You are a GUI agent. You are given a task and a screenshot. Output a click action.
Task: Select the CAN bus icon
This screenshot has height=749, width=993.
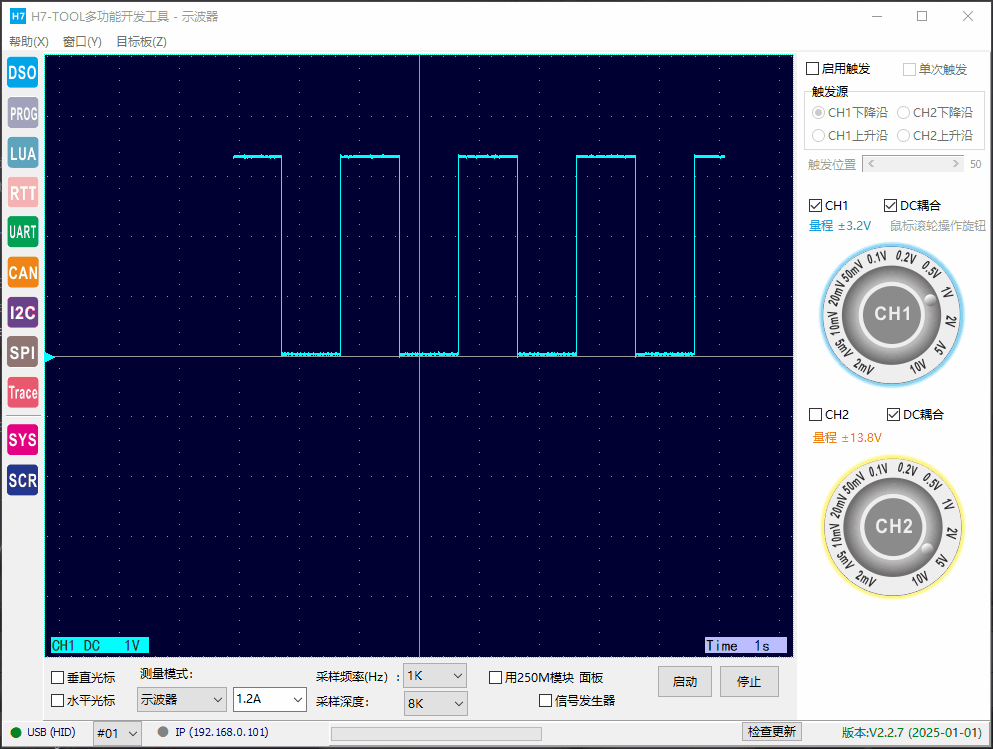coord(23,272)
